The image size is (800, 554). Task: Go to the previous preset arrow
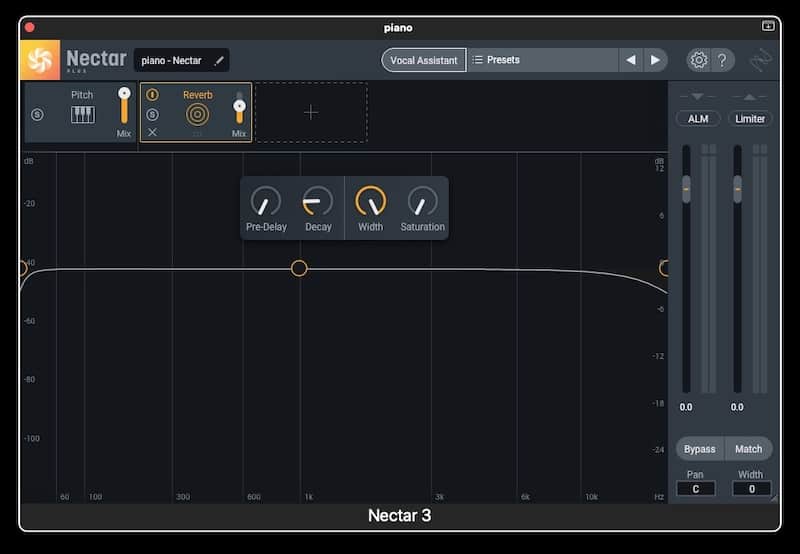631,60
